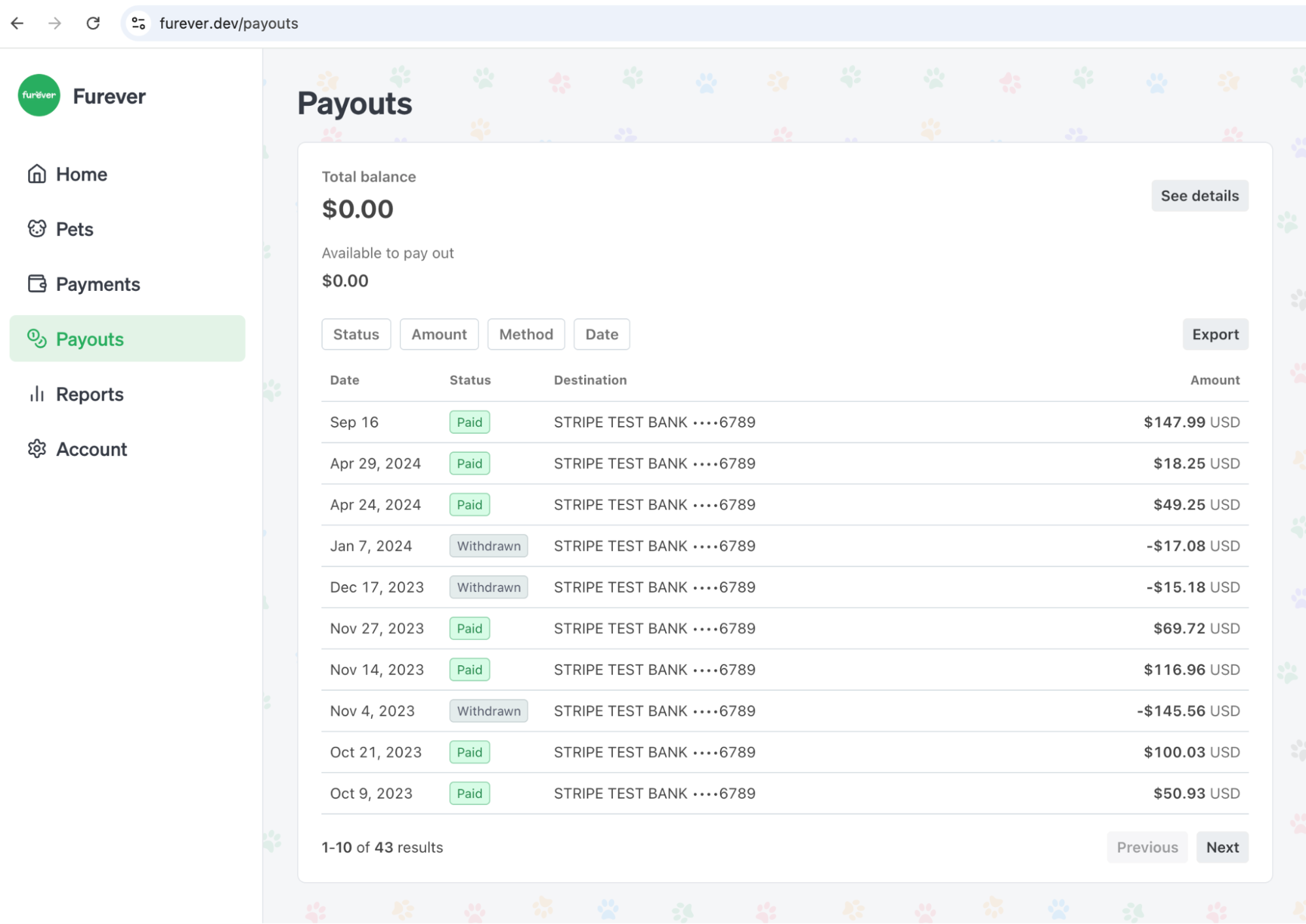
Task: Open the Status filter
Action: pyautogui.click(x=356, y=335)
